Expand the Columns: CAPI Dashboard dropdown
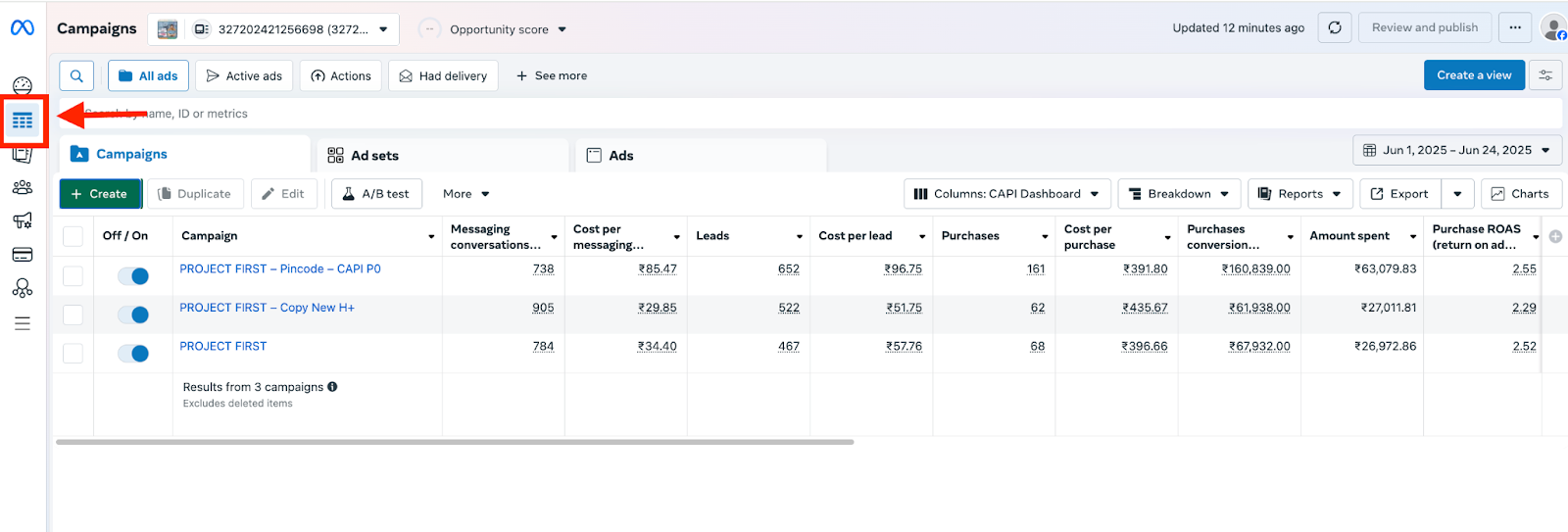Viewport: 1568px width, 532px height. (x=1006, y=194)
